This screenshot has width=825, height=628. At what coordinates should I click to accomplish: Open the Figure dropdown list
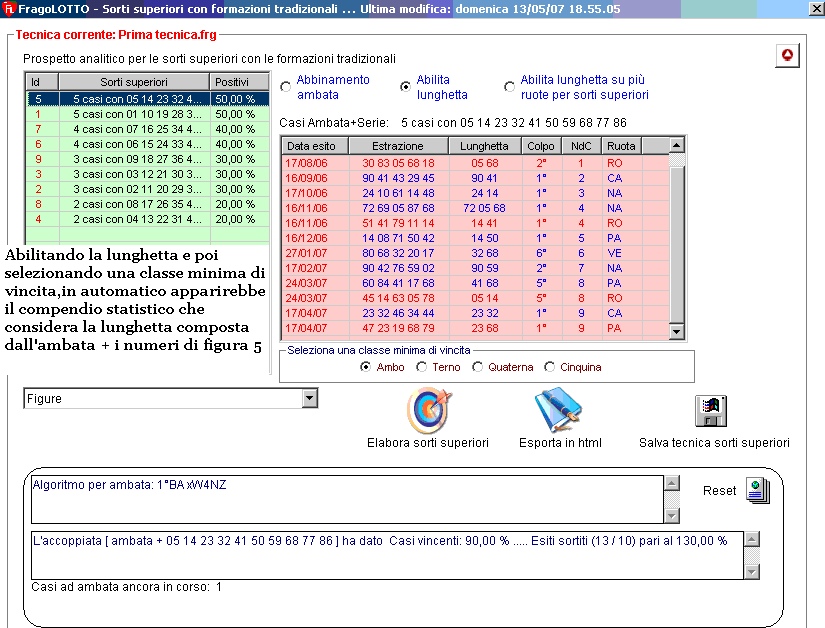(309, 399)
